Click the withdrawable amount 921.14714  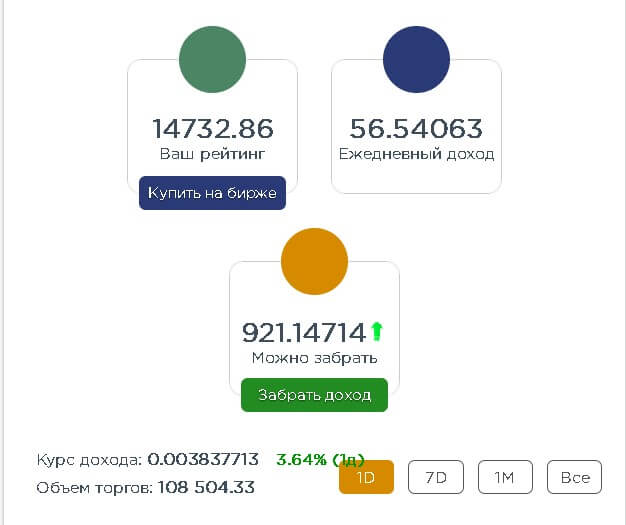coord(304,333)
